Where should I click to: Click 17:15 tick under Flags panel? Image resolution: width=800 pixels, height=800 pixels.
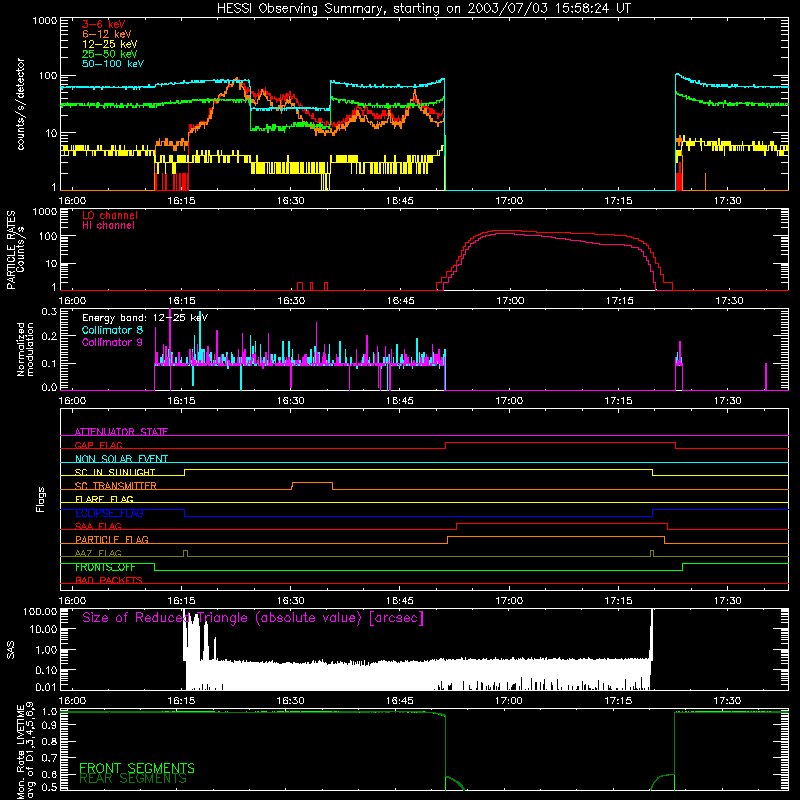pos(618,601)
